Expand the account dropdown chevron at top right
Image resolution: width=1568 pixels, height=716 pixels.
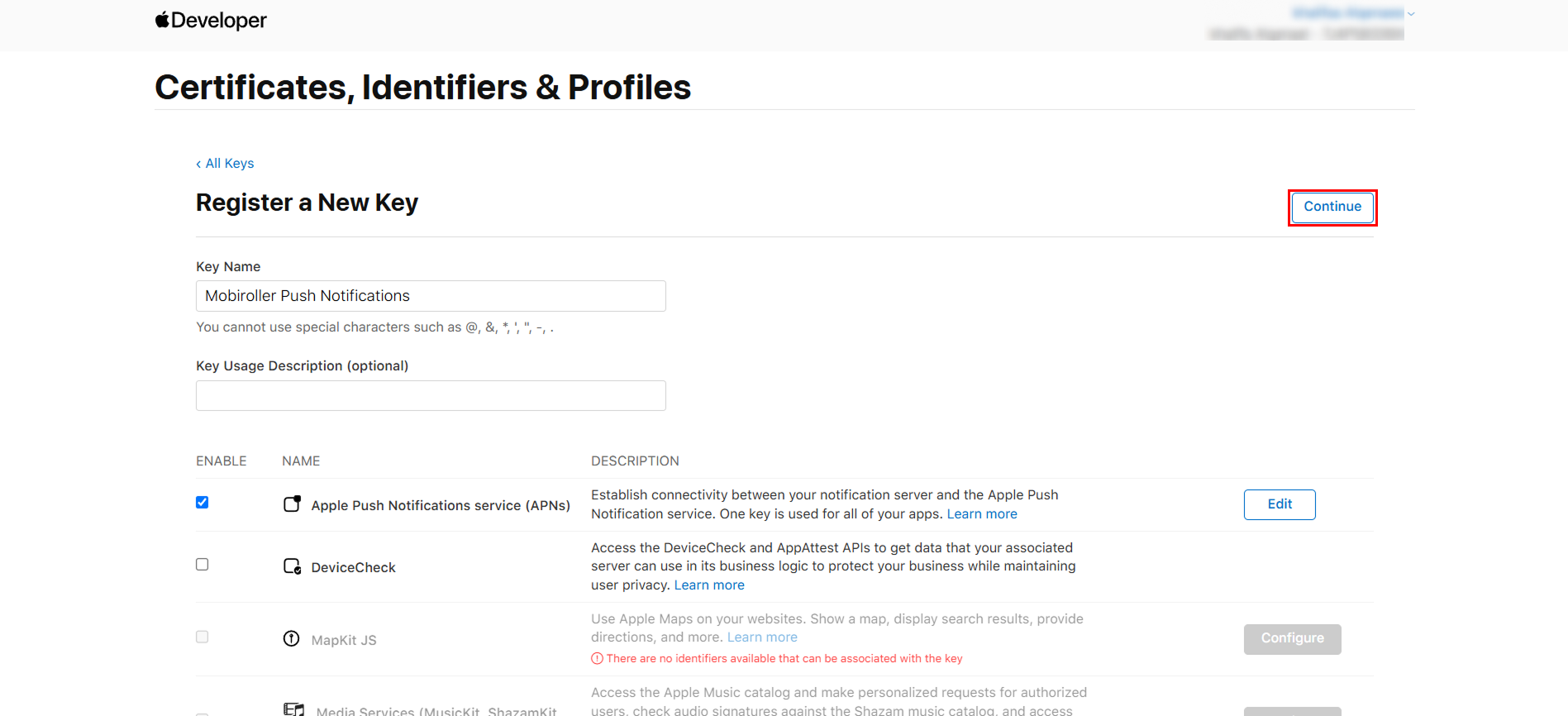point(1411,14)
